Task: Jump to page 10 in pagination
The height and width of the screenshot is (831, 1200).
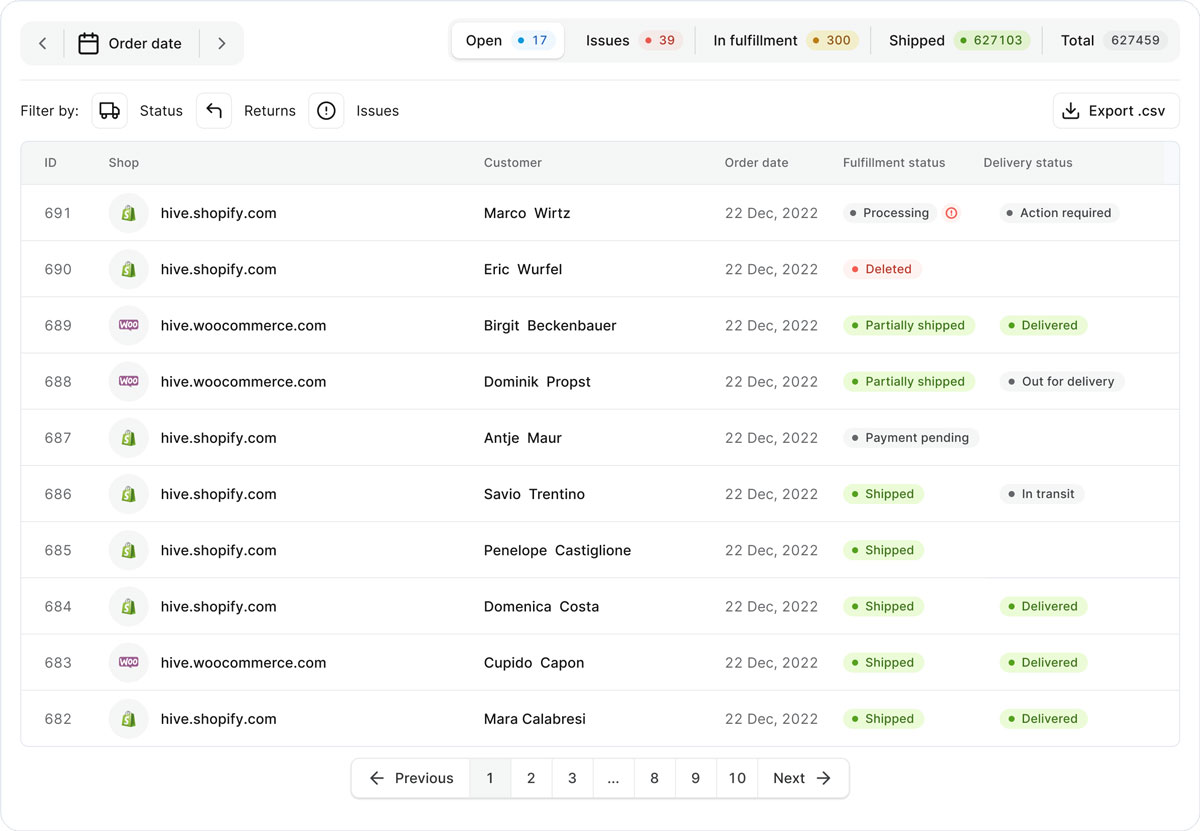Action: tap(737, 778)
